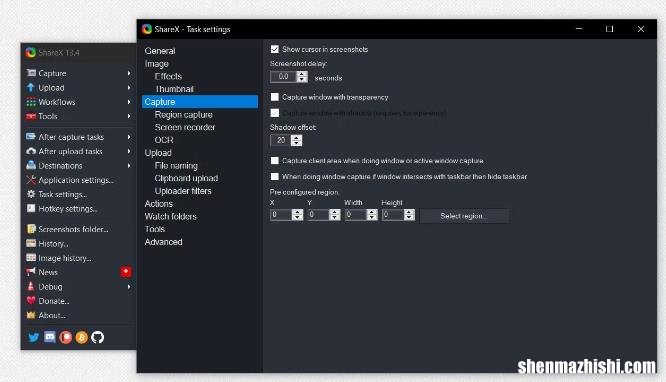Screen dimensions: 666x382
Task: Open Uploader filters settings page
Action: pos(183,191)
